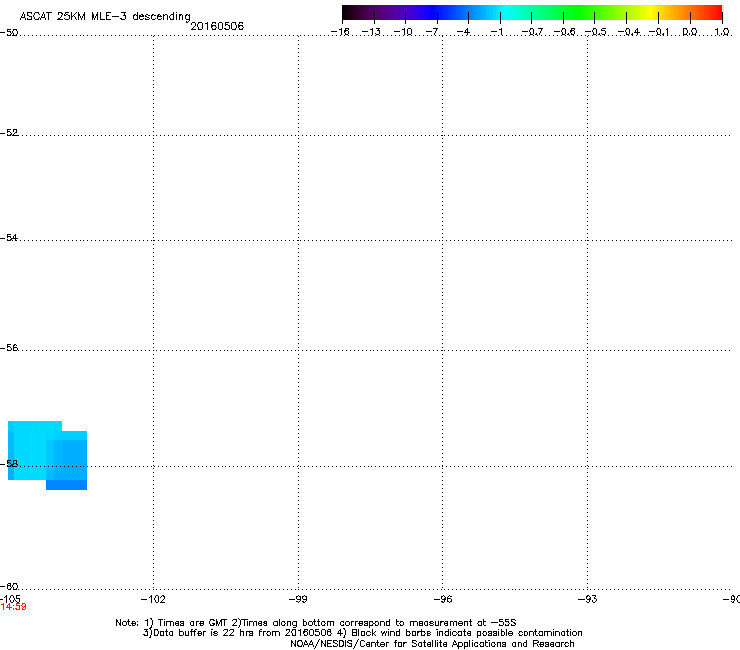Click the -16 color scale label
This screenshot has width=740, height=650.
tap(340, 32)
